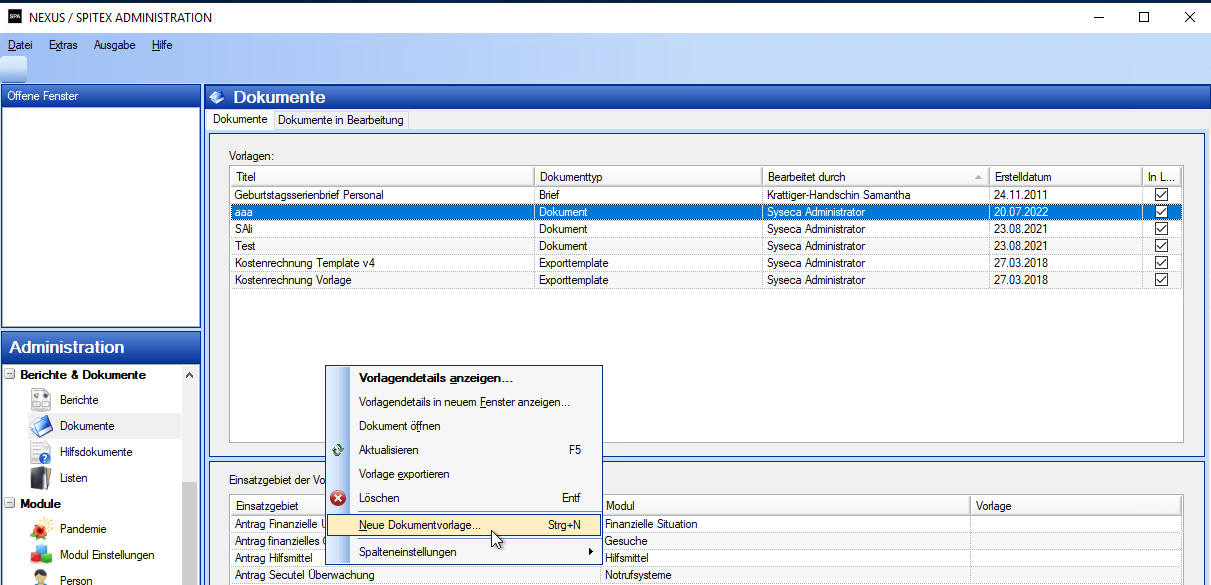
Task: Open the Berichte icon in sidebar
Action: (x=41, y=400)
